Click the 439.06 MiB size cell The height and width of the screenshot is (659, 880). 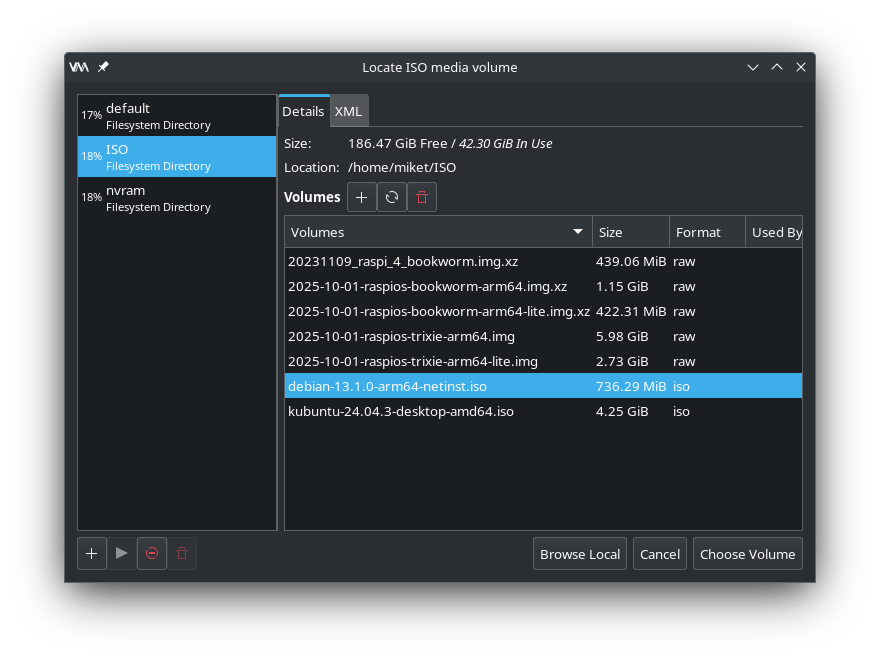pos(631,262)
